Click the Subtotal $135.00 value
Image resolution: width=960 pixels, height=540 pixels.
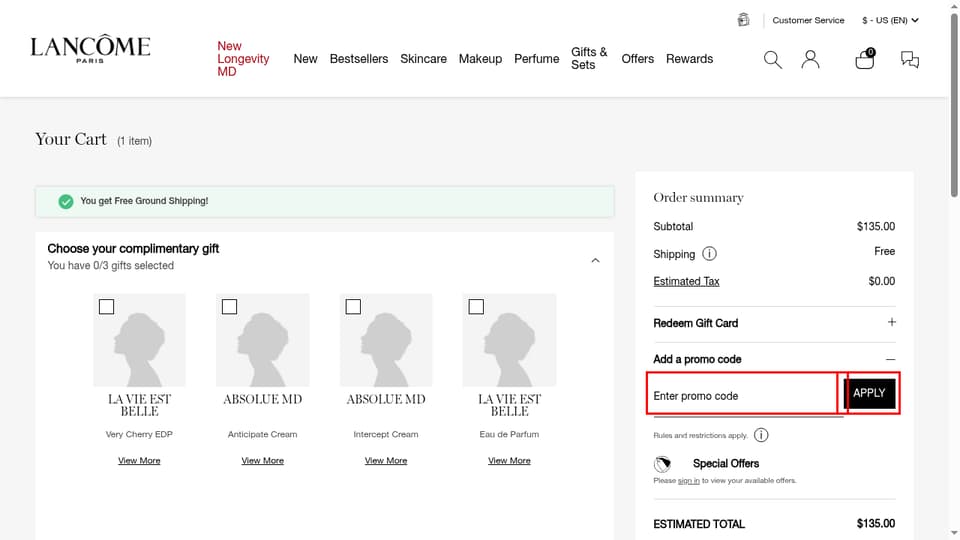pos(876,227)
